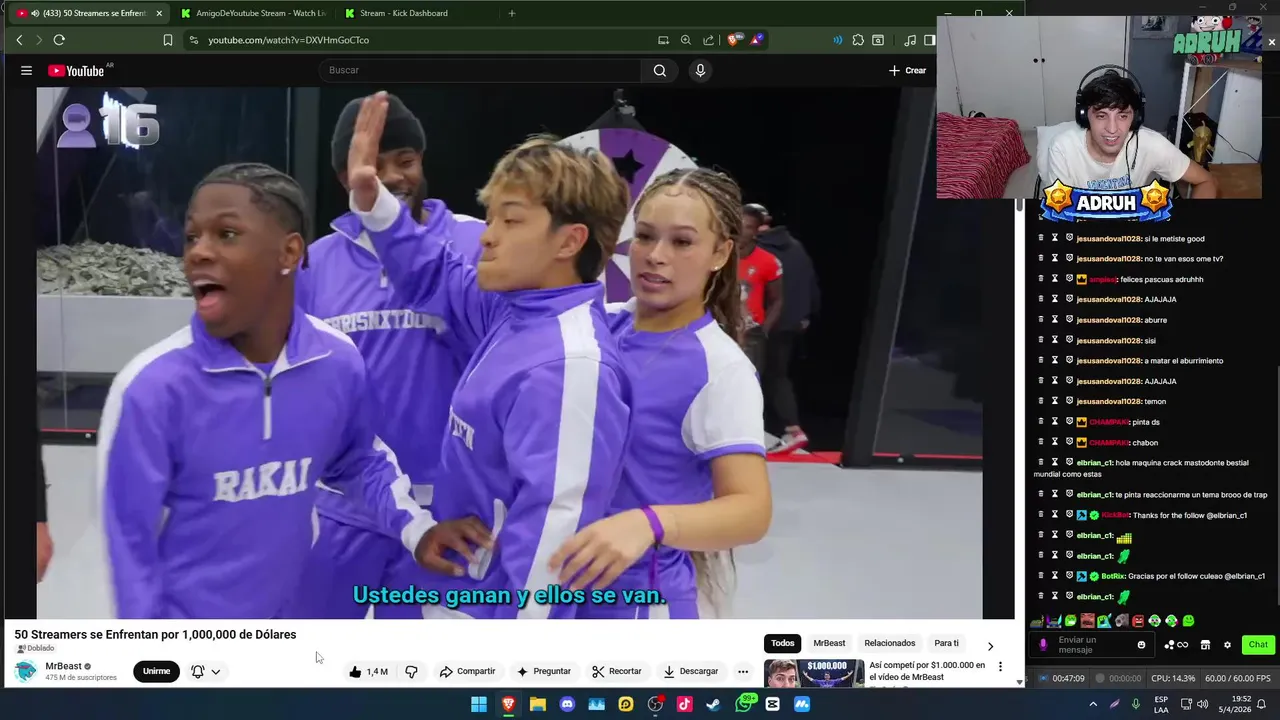Open the browser extensions puzzle icon
Image resolution: width=1280 pixels, height=720 pixels.
[x=858, y=40]
